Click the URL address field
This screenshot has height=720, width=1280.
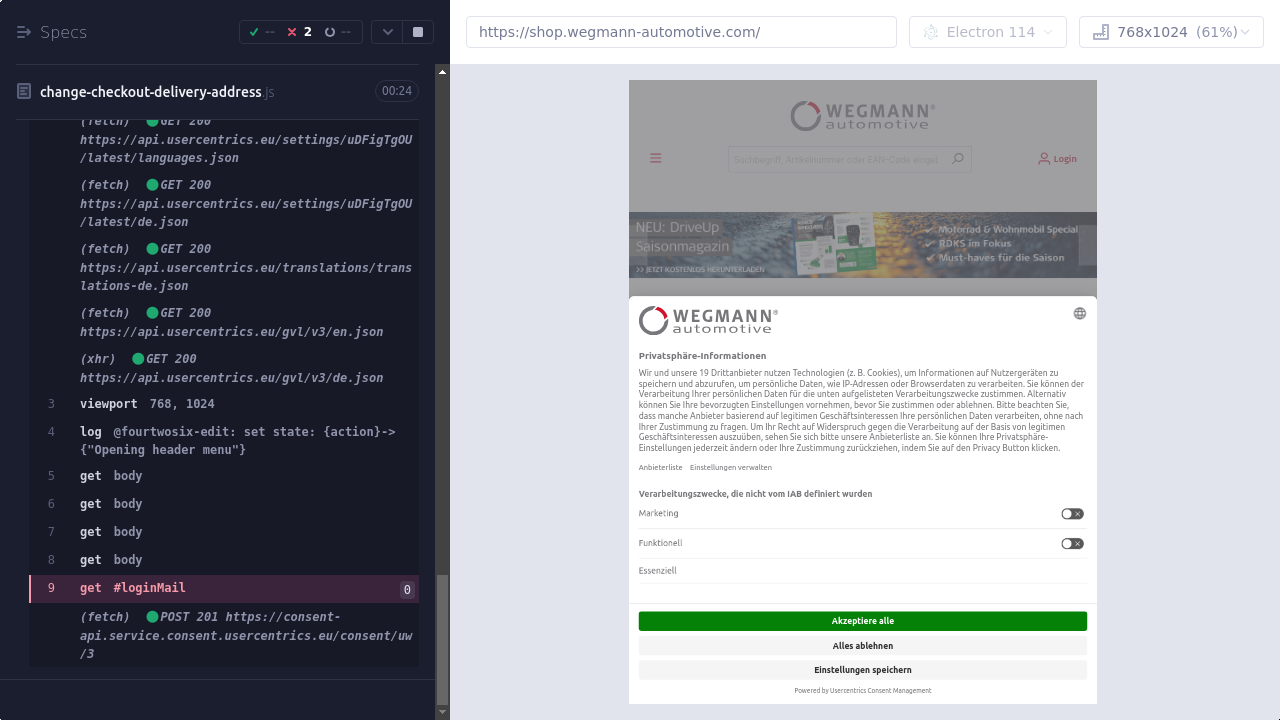pos(681,32)
